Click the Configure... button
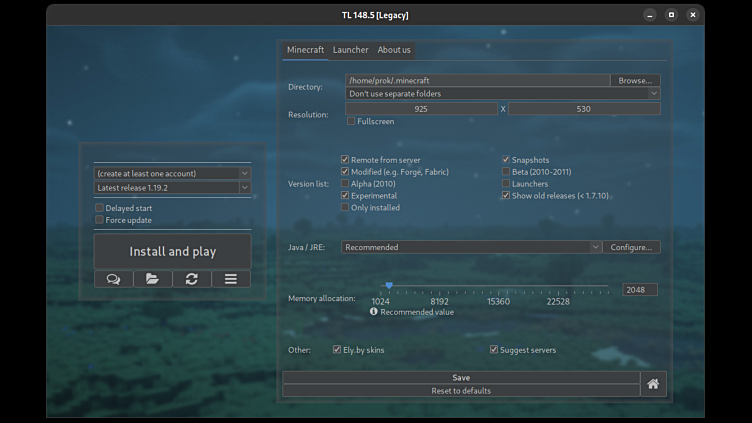The image size is (752, 423). [x=631, y=247]
